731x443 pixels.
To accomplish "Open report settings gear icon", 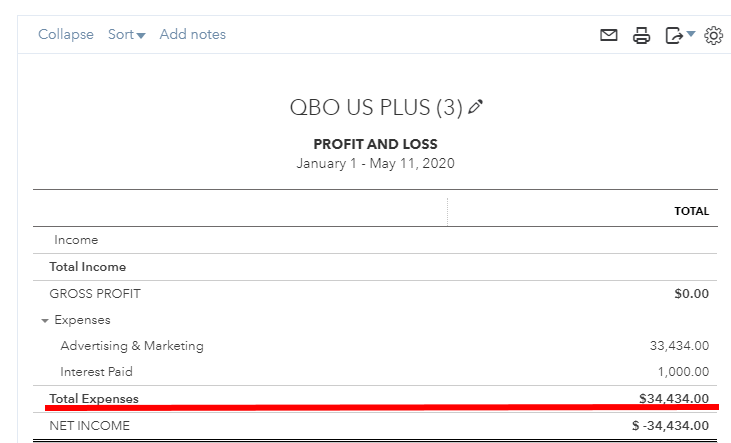I will click(x=713, y=35).
